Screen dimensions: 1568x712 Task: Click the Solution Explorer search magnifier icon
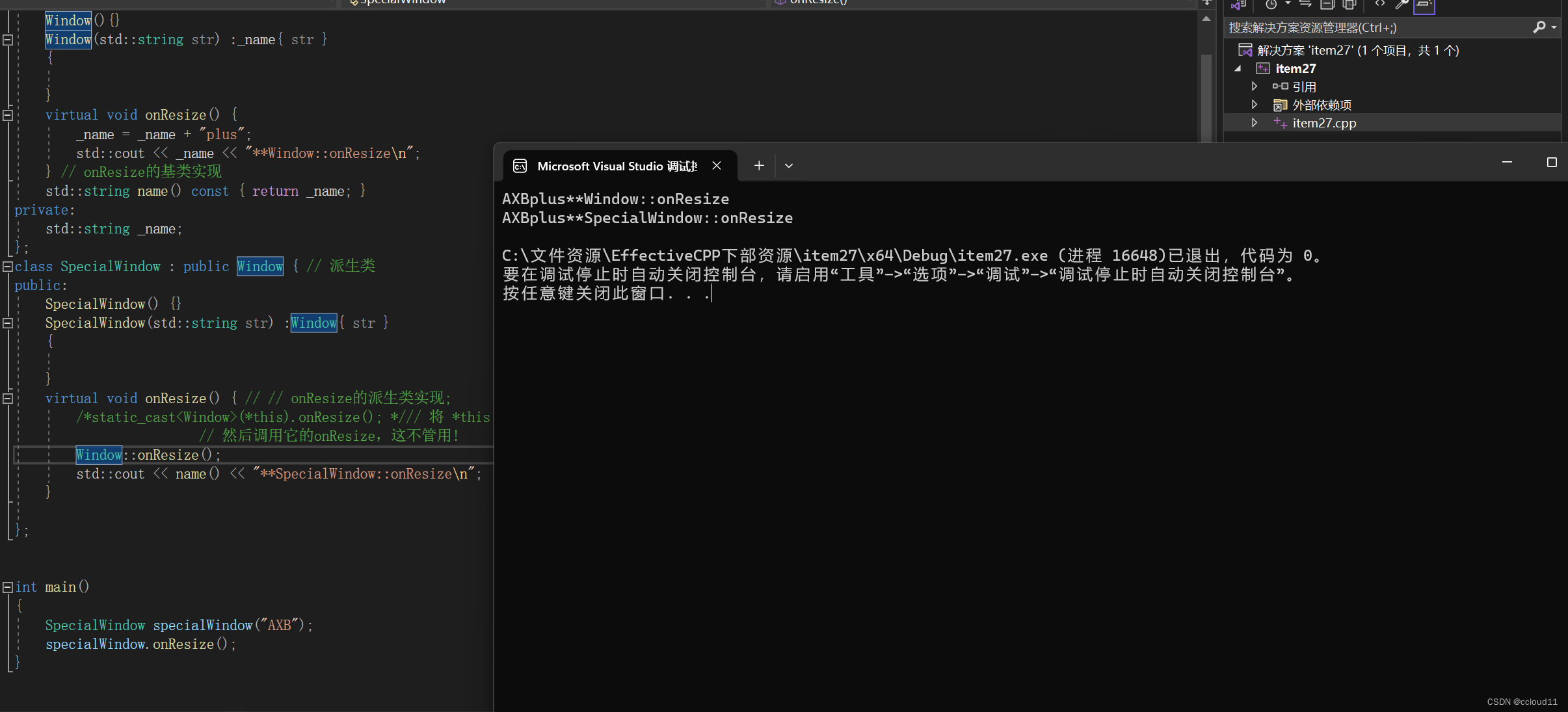pyautogui.click(x=1539, y=27)
